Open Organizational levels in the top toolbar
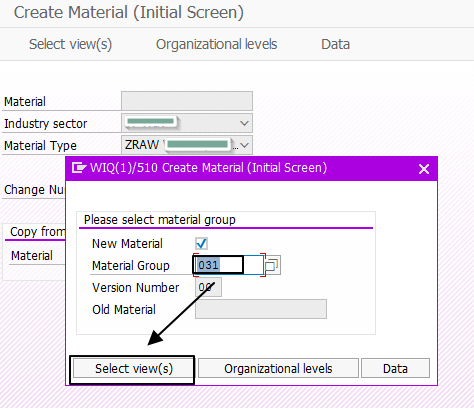Viewport: 474px width, 408px height. click(216, 44)
